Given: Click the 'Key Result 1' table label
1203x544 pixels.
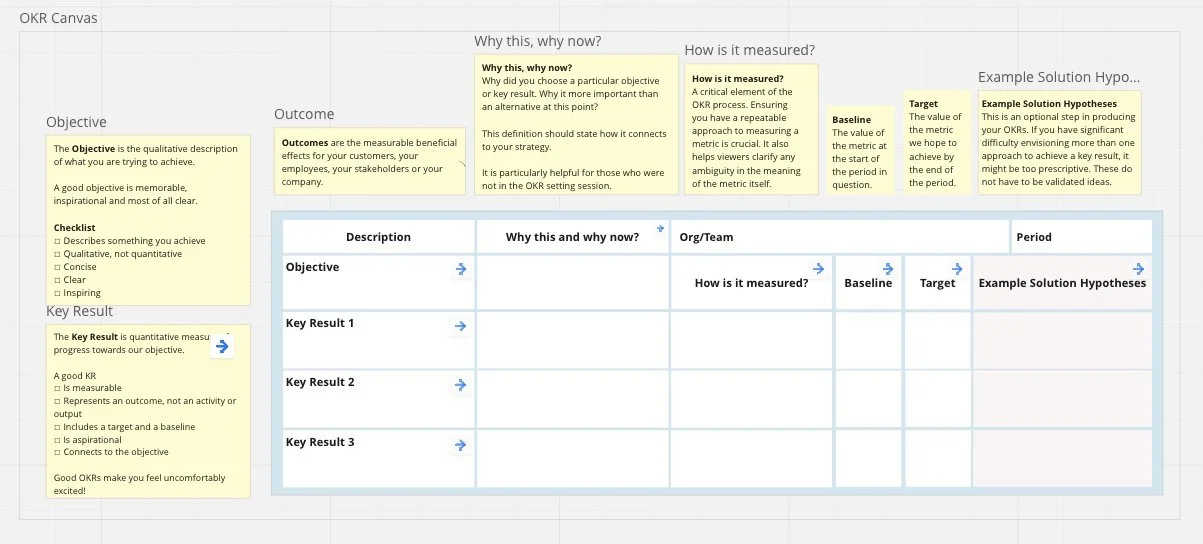Looking at the screenshot, I should point(320,323).
